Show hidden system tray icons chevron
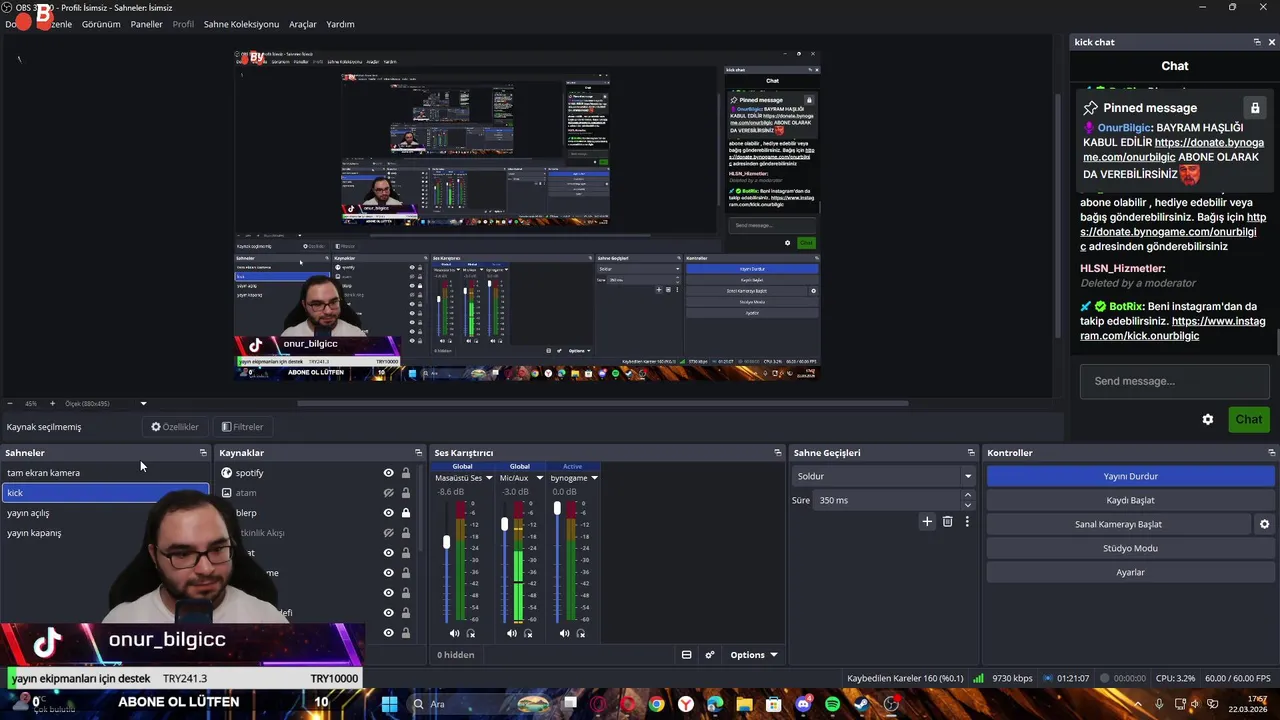 [x=1139, y=704]
